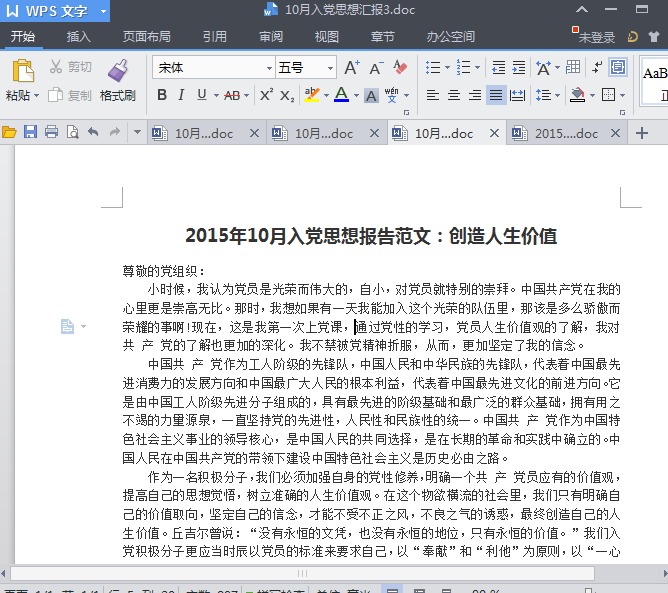Increase paragraph indent
Screen dimensions: 668x593
point(518,68)
